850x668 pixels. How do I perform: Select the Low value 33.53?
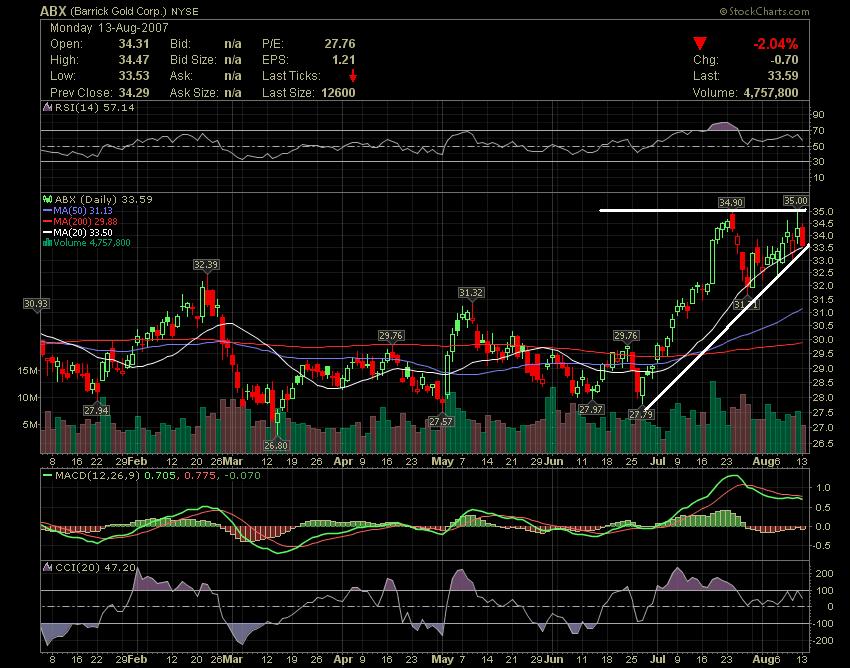click(x=133, y=76)
